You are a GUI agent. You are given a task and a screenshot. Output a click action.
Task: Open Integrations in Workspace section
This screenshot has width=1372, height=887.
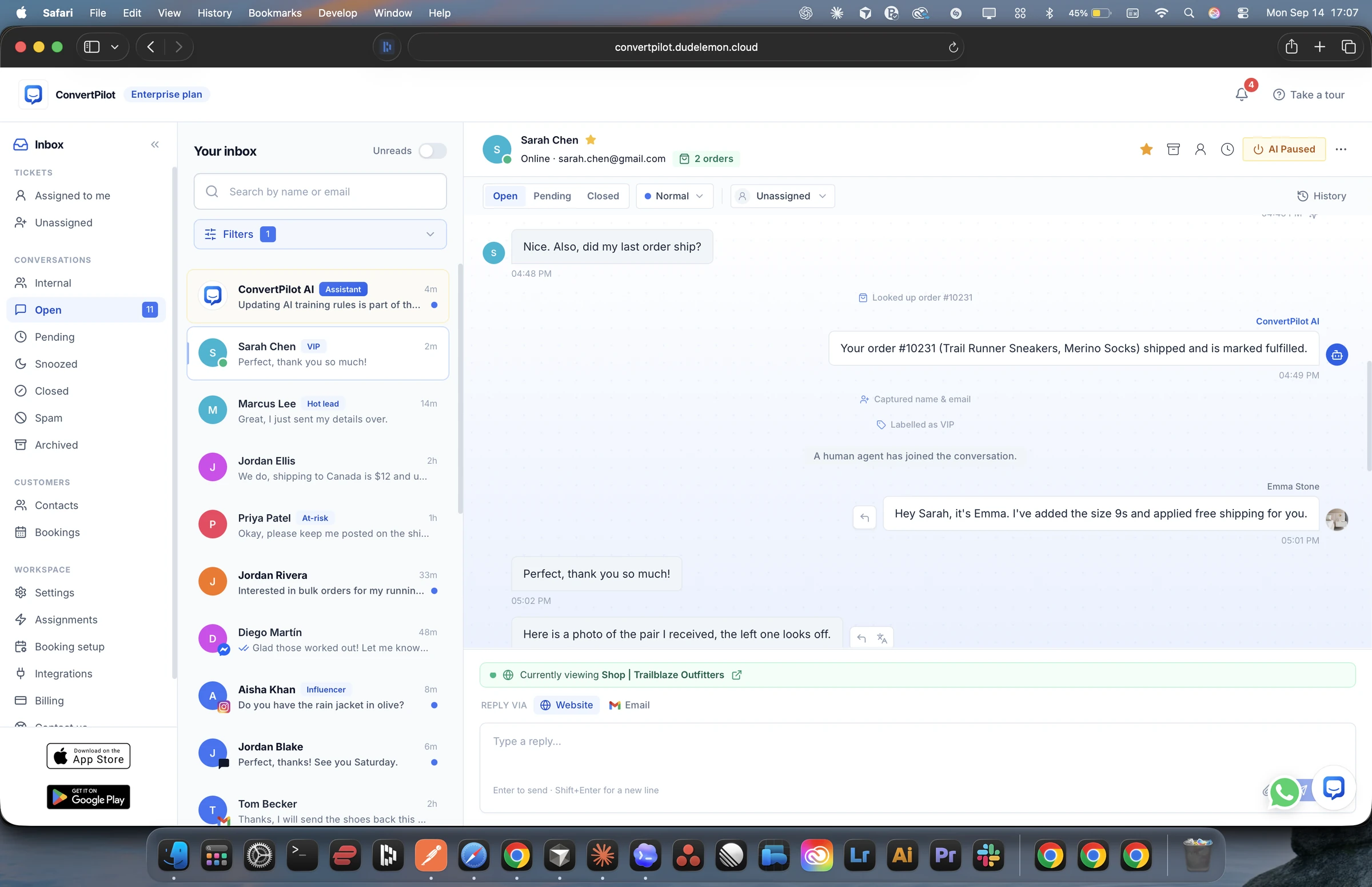[86, 673]
